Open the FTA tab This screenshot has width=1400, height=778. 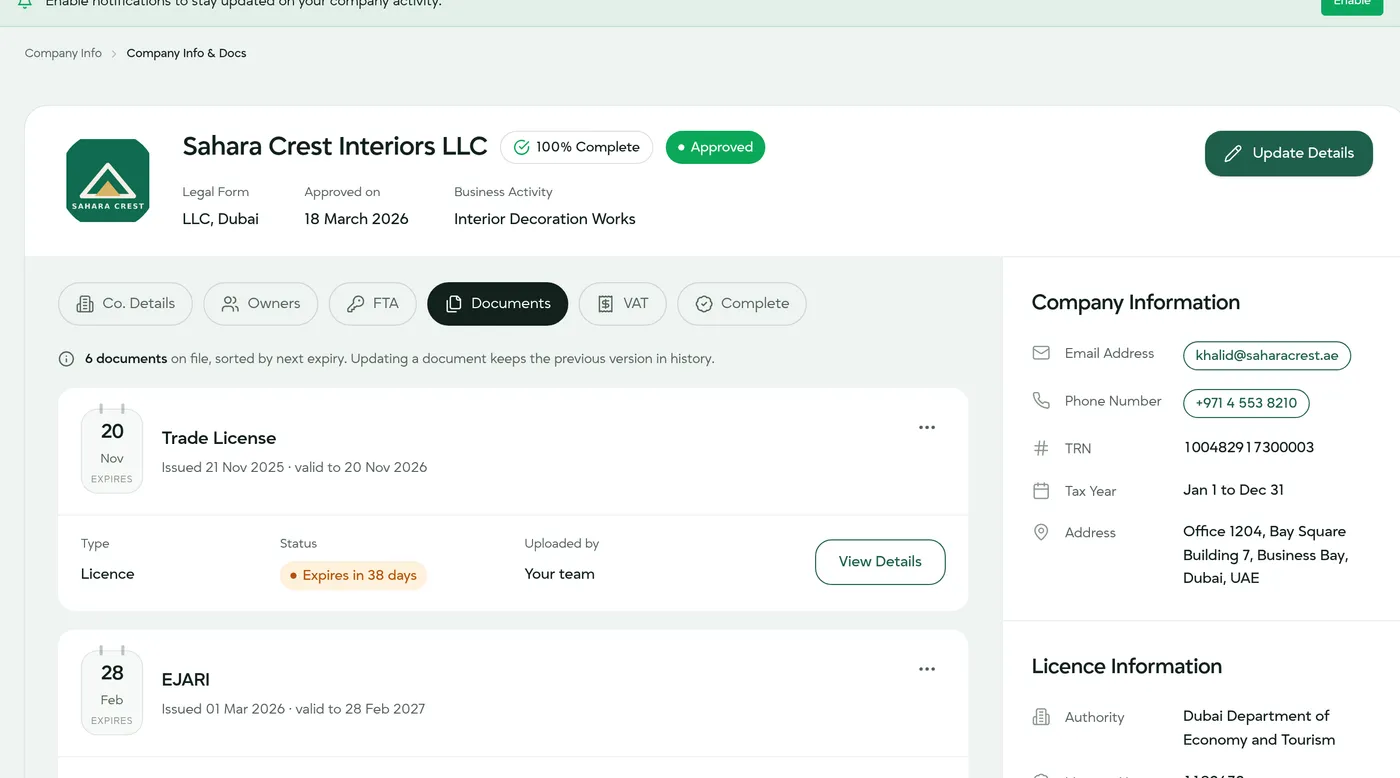tap(372, 304)
